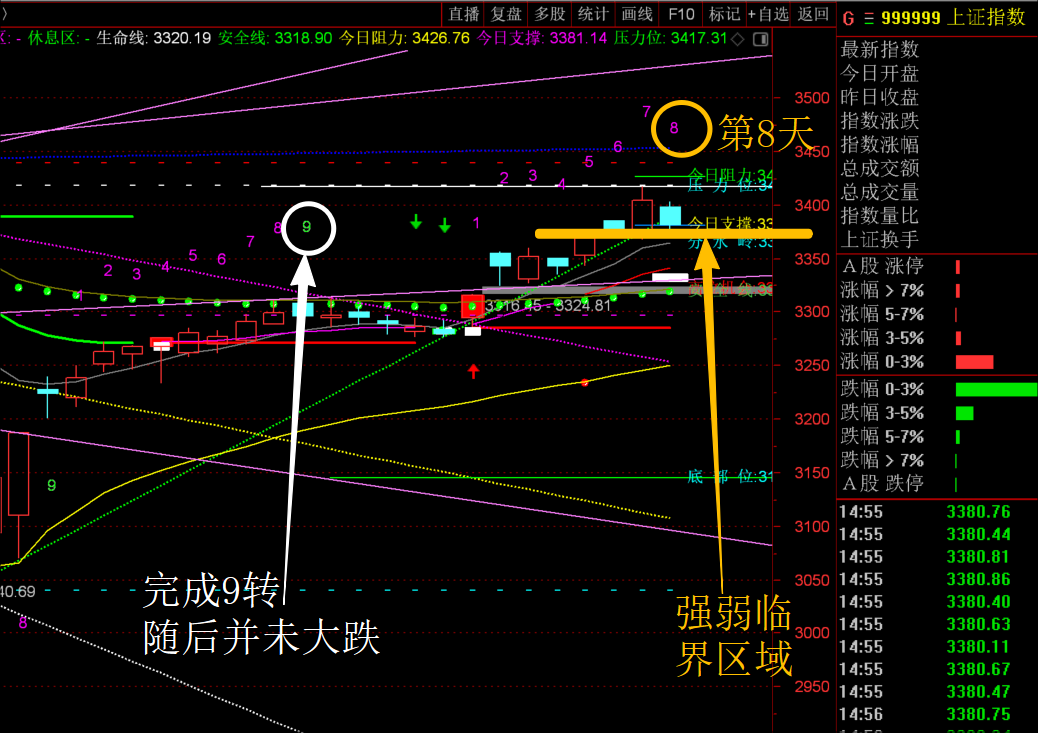Click the green bar for 跌幅 3-5%
This screenshot has height=733, width=1038.
pos(965,413)
